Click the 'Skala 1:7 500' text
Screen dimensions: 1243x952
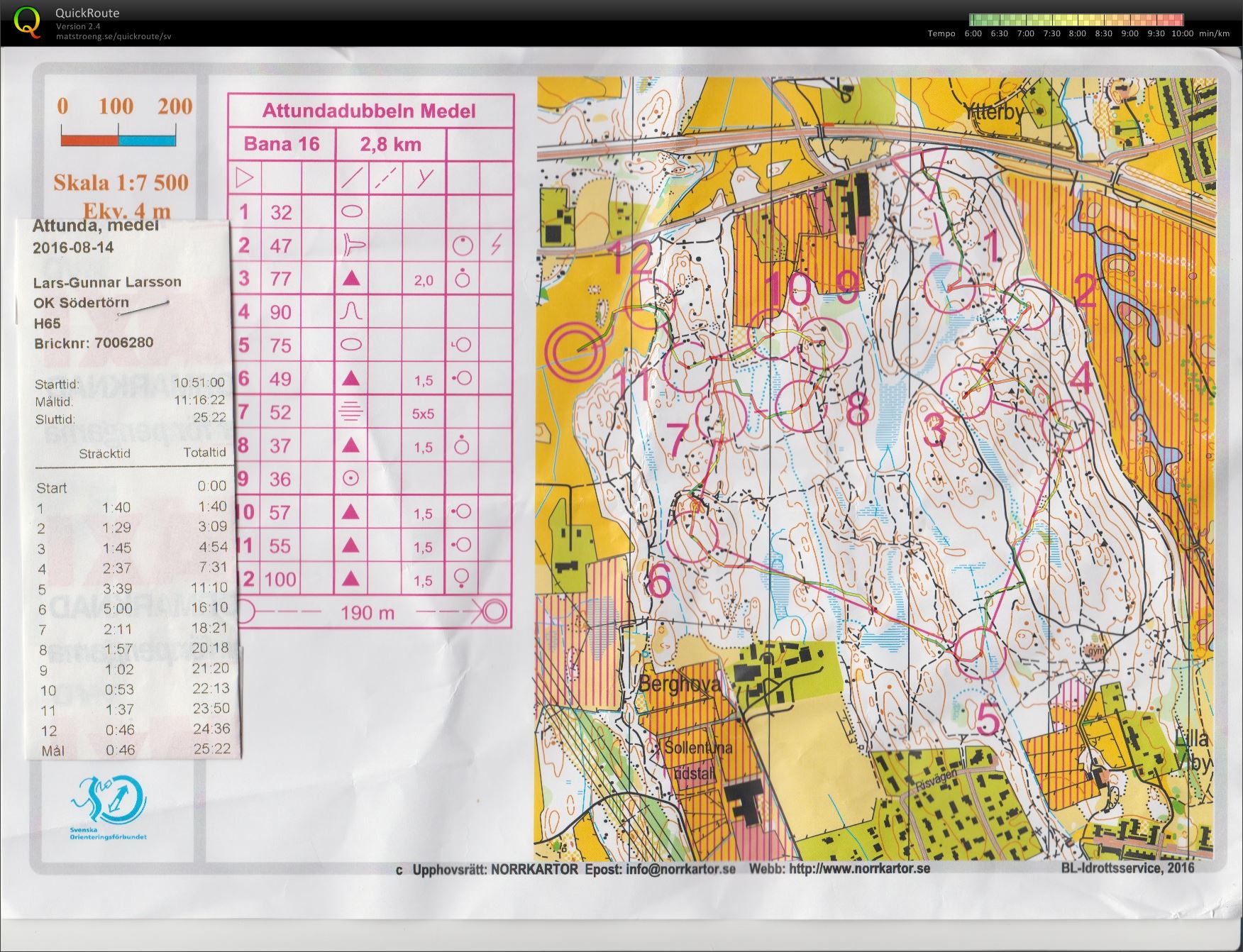point(121,182)
